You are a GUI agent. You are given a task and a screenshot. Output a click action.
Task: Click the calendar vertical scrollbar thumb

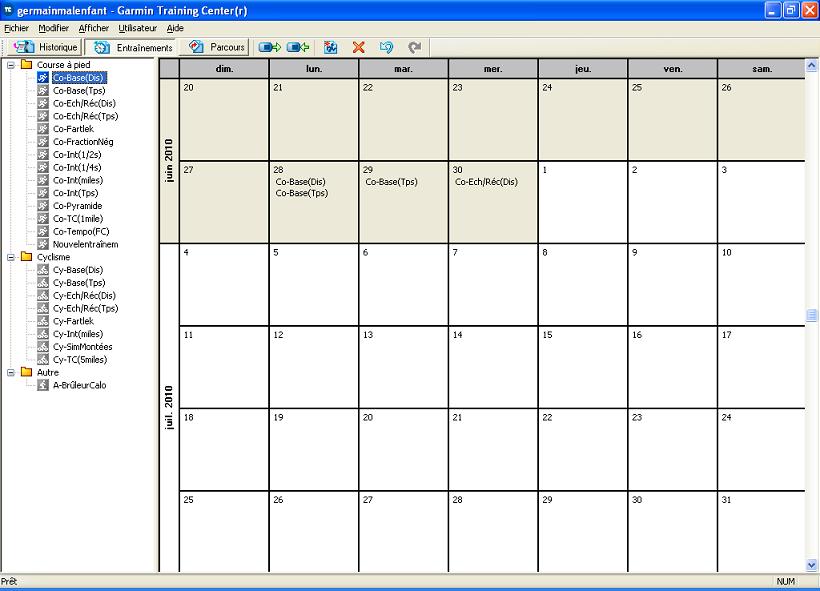coord(812,315)
